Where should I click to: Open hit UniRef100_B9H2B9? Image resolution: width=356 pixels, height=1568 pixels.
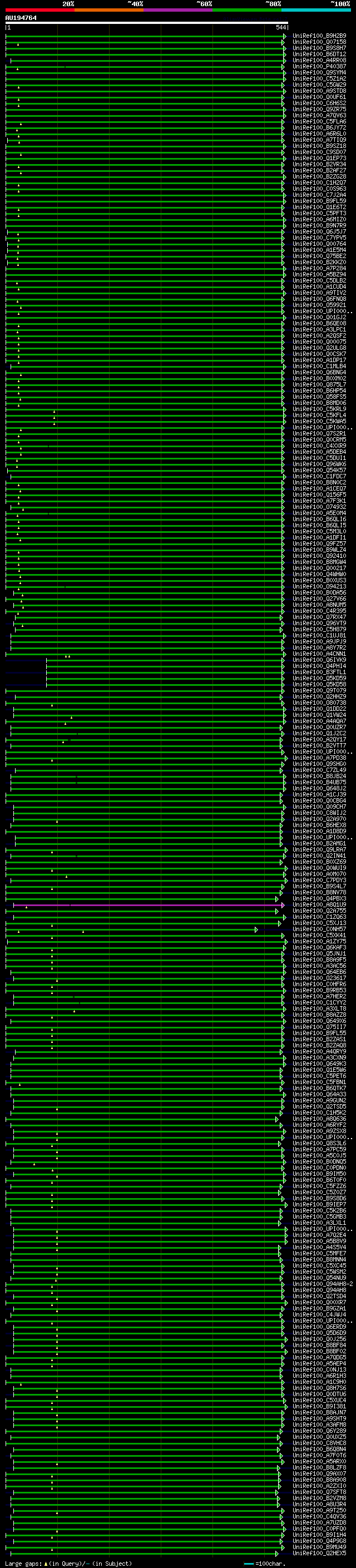click(x=319, y=36)
